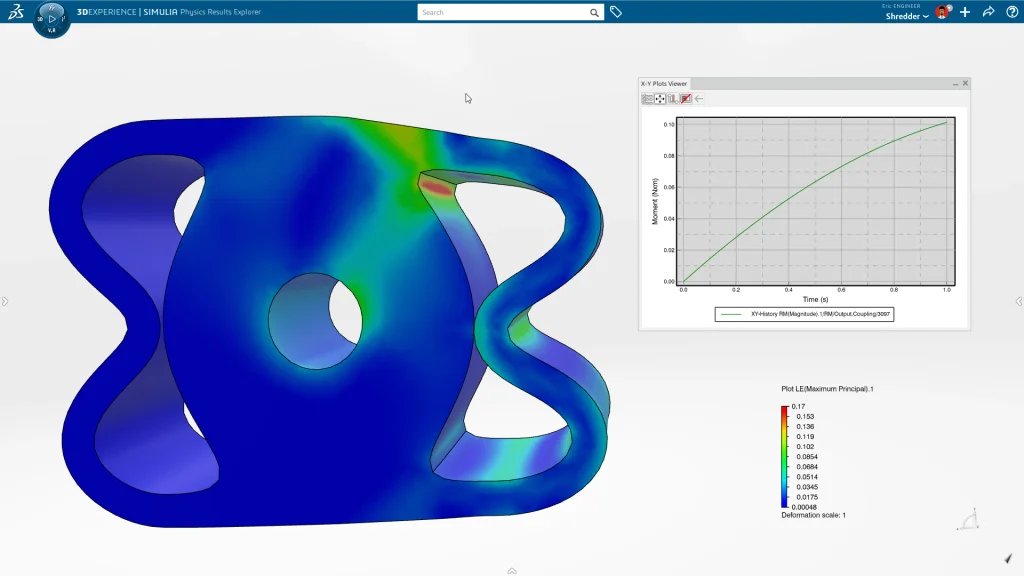Click into the Search input field

pos(500,13)
